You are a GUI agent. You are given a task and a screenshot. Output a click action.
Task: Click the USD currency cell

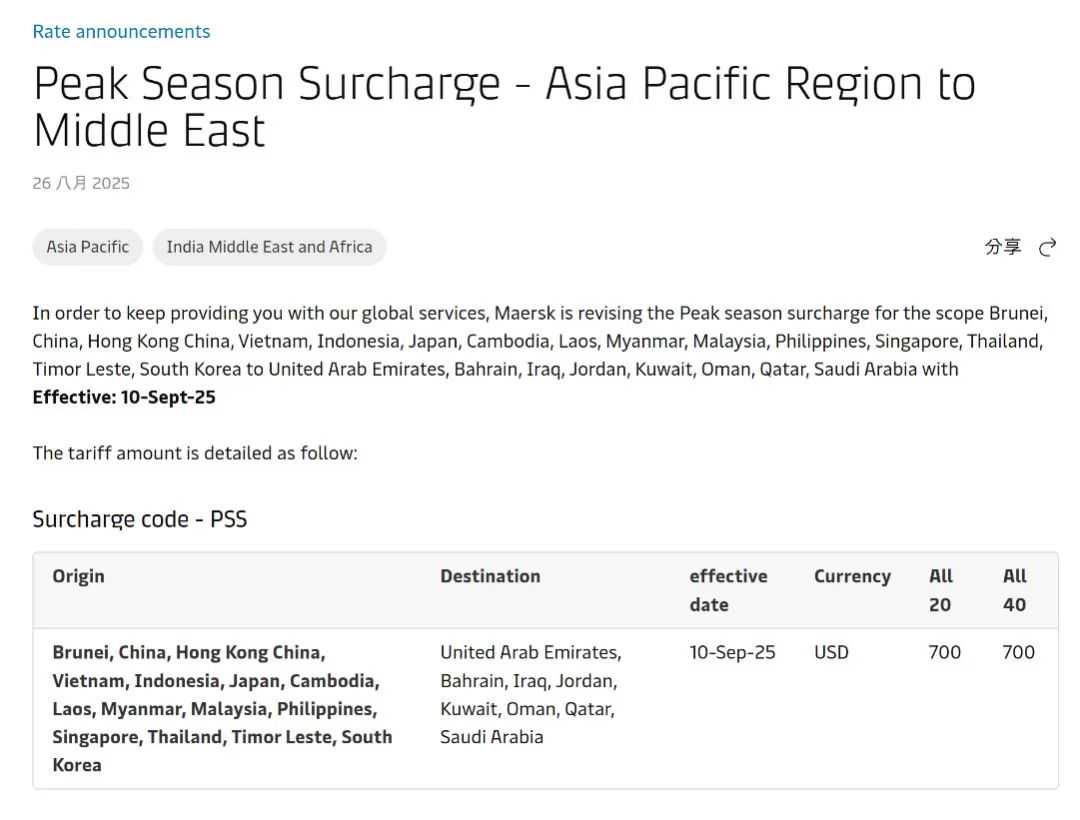pos(831,652)
